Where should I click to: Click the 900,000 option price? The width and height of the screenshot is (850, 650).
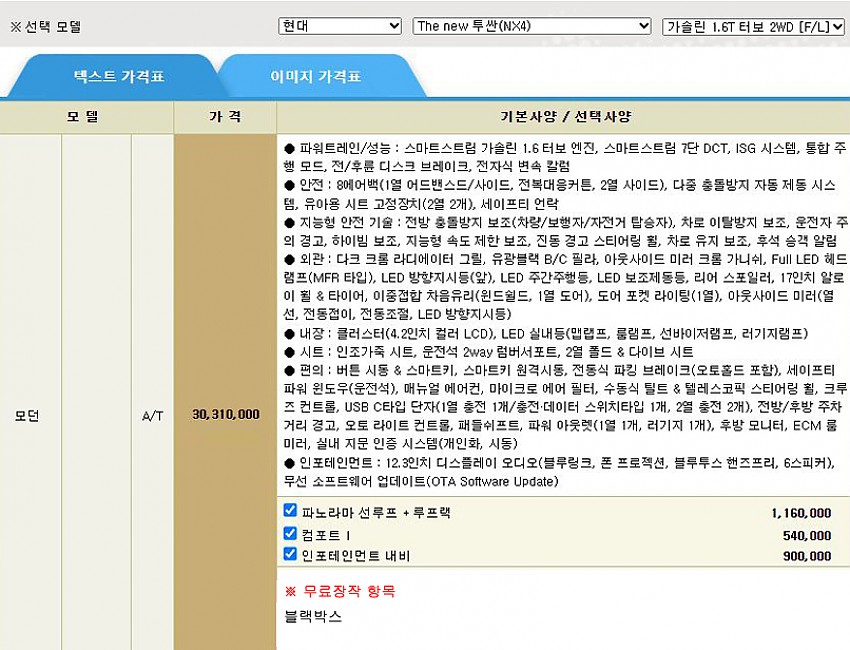pos(806,556)
